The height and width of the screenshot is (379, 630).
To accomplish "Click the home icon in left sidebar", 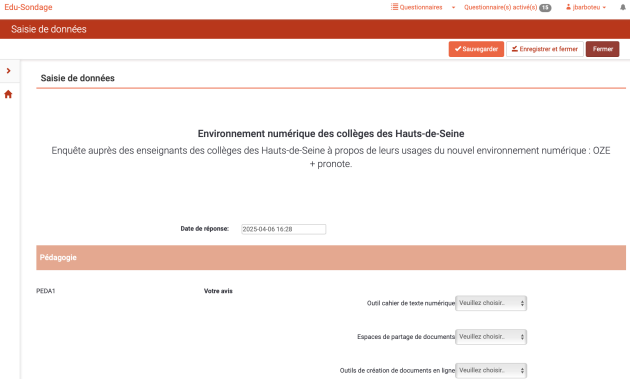I will (8, 94).
